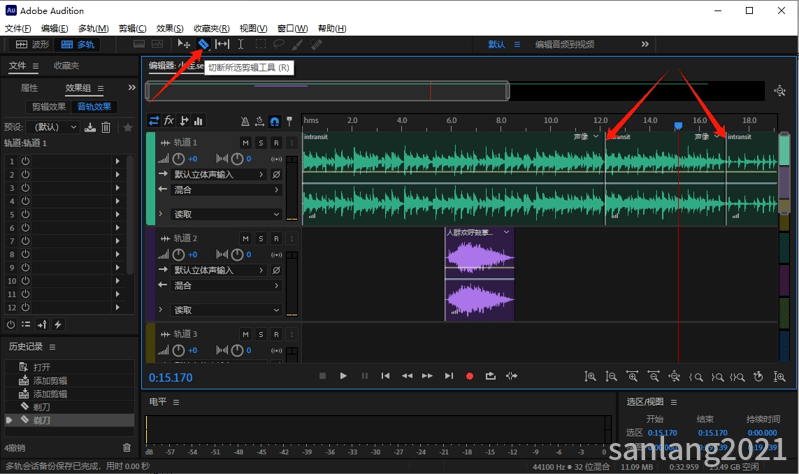
Task: Open the 效果(S) menu
Action: click(x=170, y=29)
